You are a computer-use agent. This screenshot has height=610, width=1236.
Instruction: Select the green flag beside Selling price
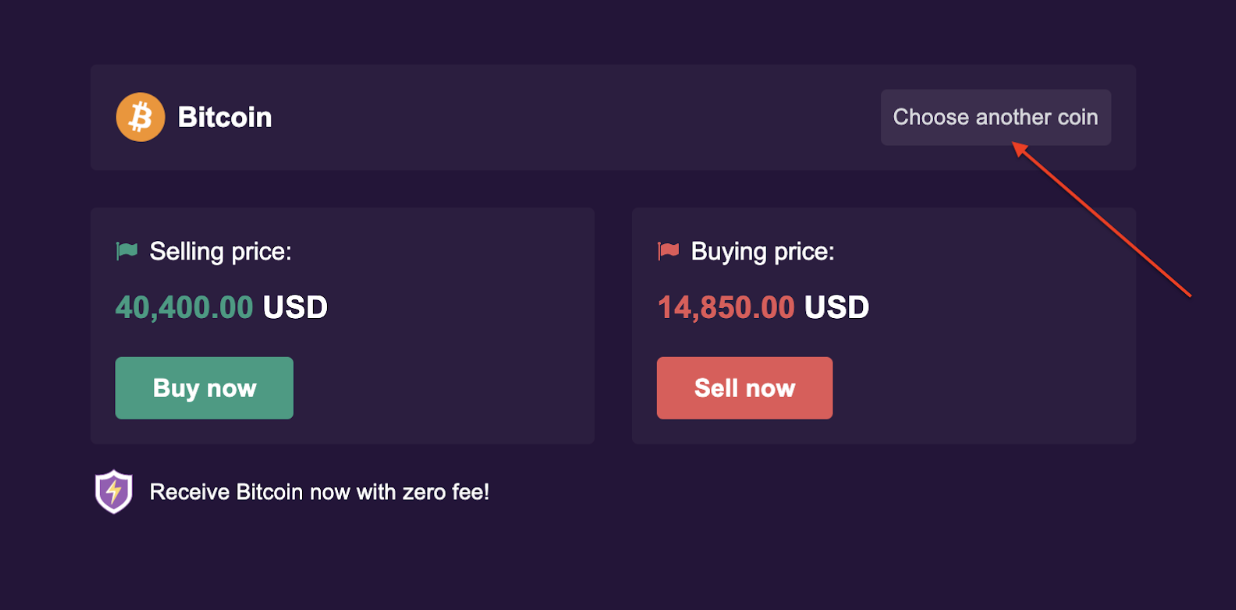pos(126,251)
